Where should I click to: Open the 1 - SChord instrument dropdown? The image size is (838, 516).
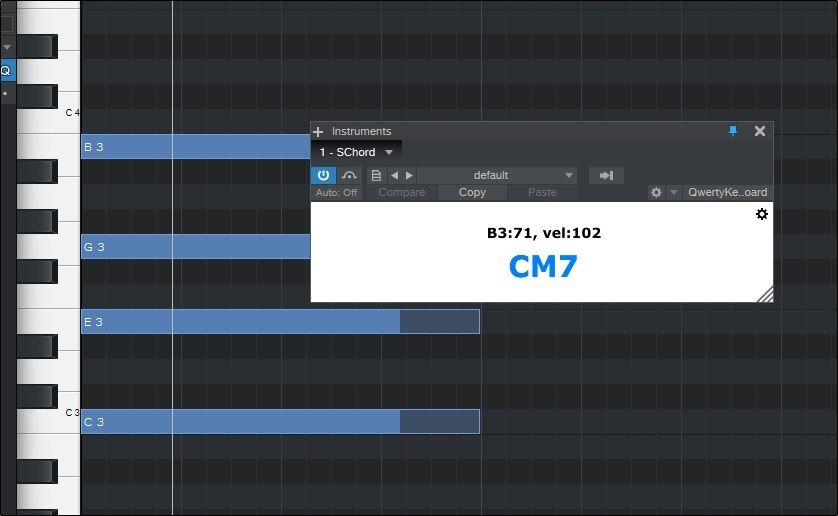coord(356,152)
